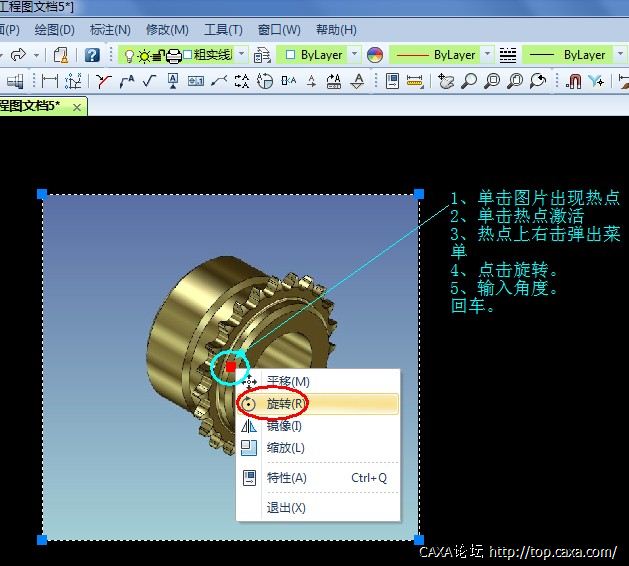Viewport: 629px width, 566px height.
Task: Click the 3D part view icon
Action: pyautogui.click(x=15, y=81)
